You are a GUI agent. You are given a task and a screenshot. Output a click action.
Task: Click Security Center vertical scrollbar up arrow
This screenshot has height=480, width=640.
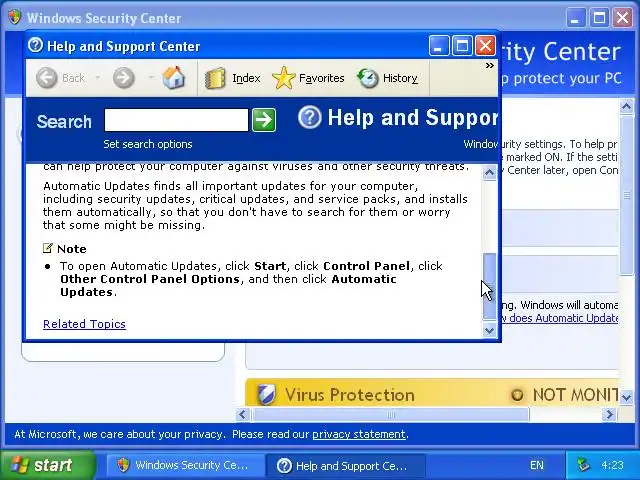tap(627, 106)
